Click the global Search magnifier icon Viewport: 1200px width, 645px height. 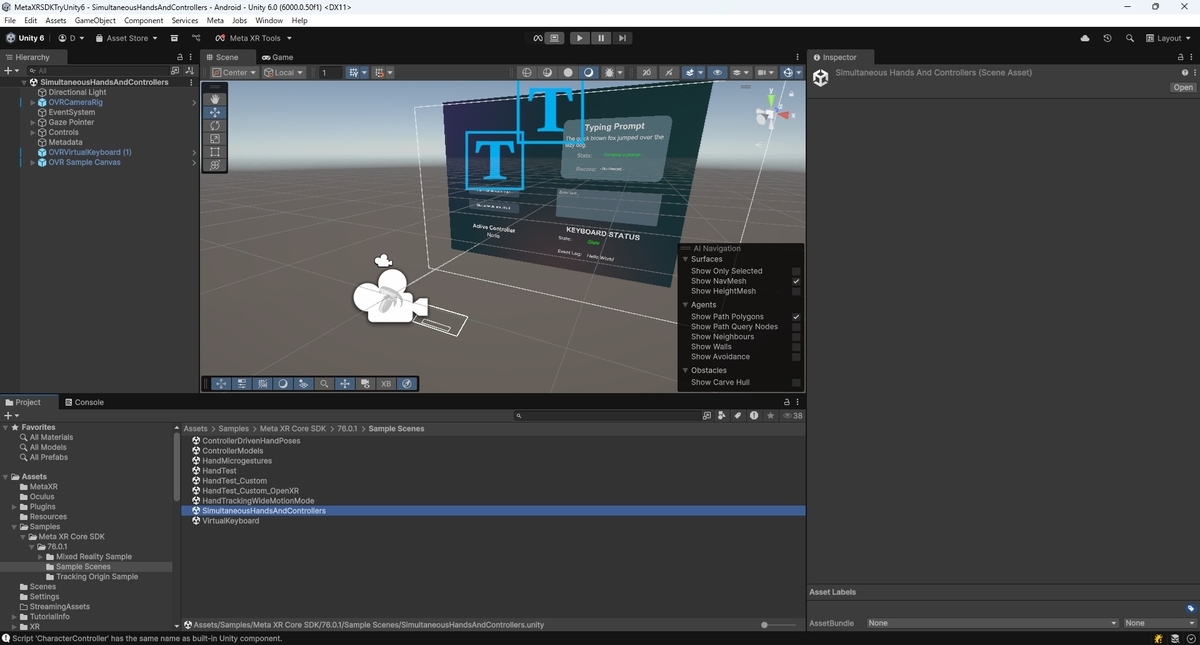tap(1130, 38)
